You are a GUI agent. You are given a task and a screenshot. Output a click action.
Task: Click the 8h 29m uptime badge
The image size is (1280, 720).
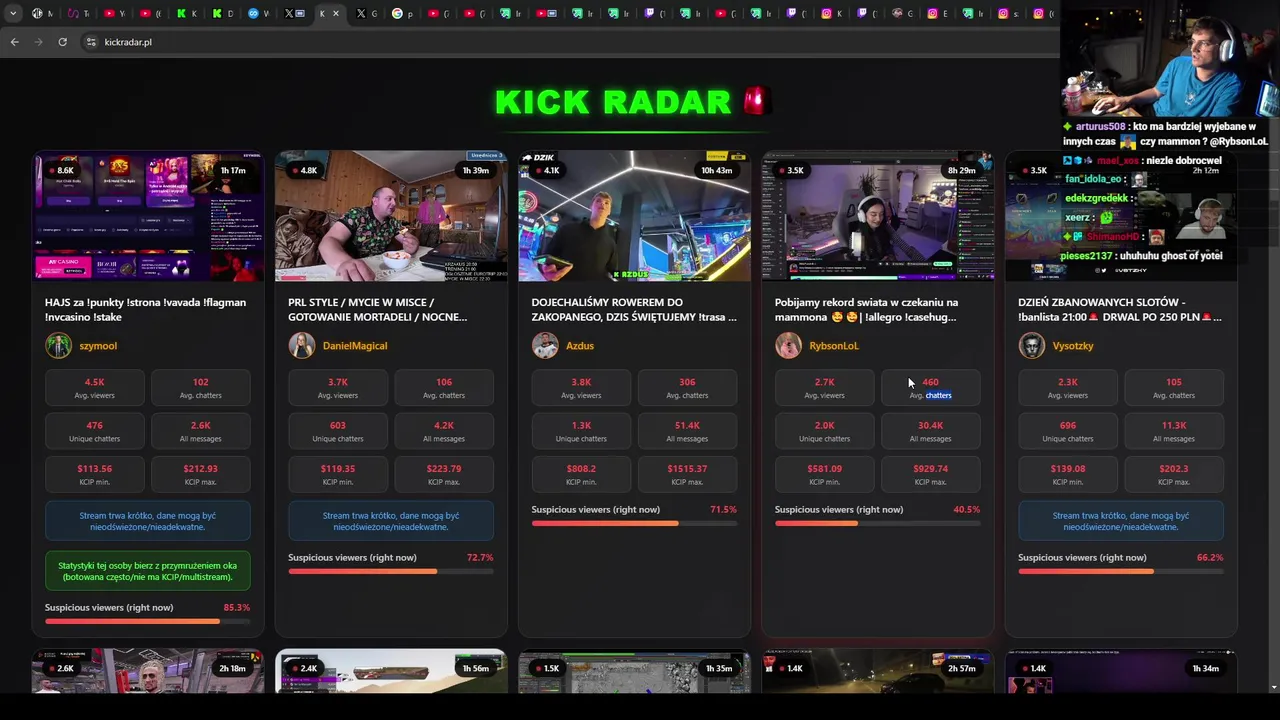click(x=961, y=170)
